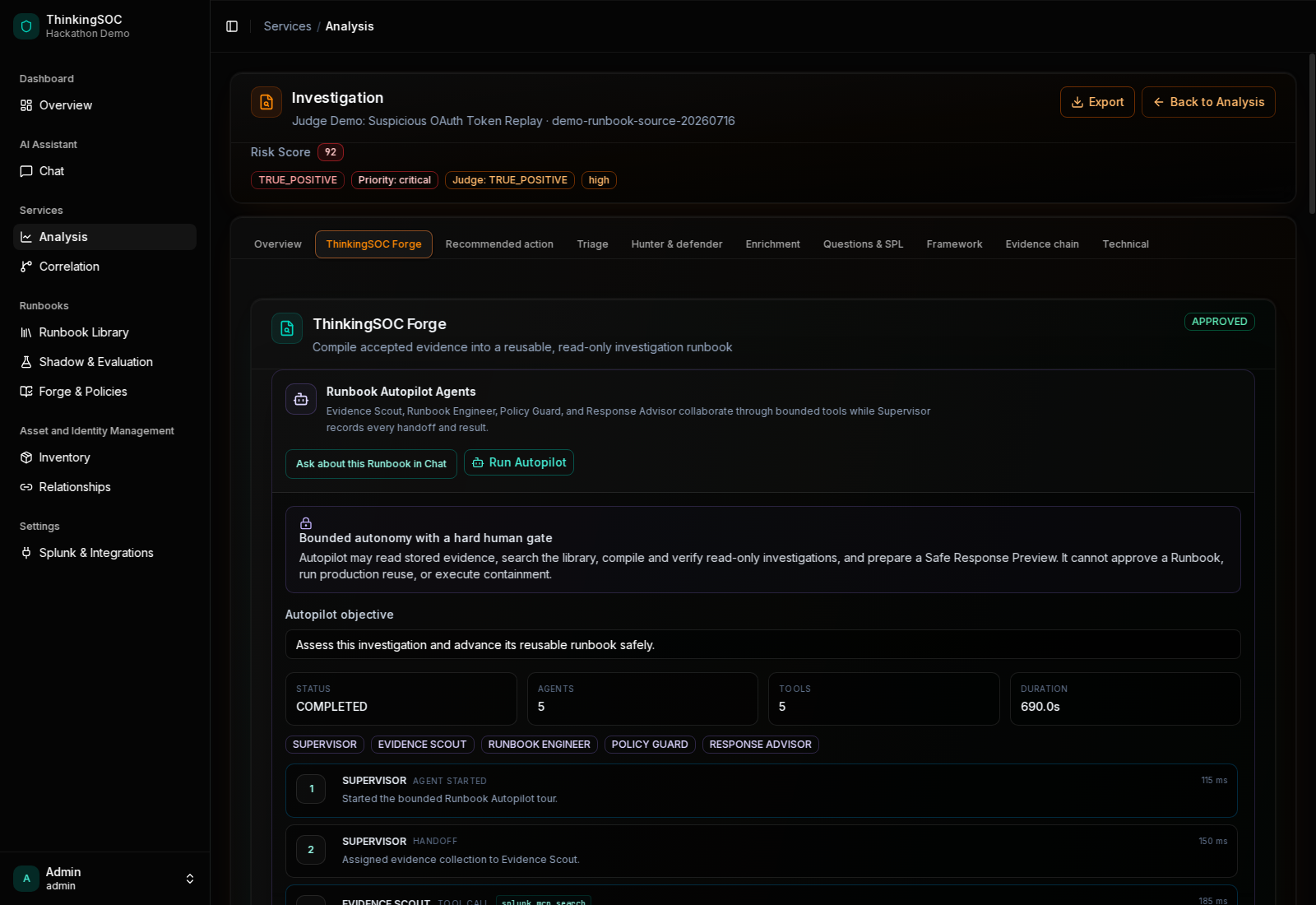Click the page vertical scrollbar
The image size is (1316, 905).
[x=1312, y=134]
